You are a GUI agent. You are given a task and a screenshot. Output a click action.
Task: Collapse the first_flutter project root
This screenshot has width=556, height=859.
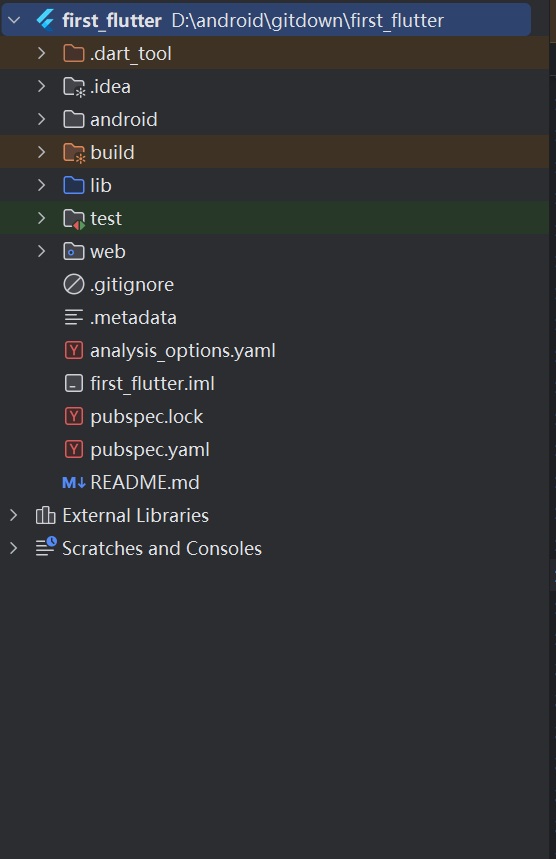(x=14, y=20)
